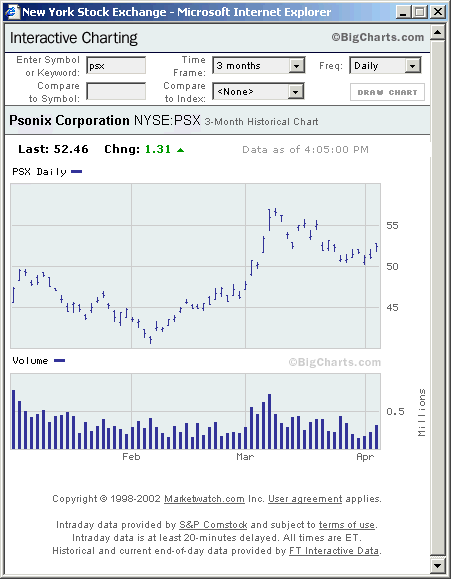The width and height of the screenshot is (451, 579).
Task: Click the Internet Explorer icon in title bar
Action: click(12, 12)
